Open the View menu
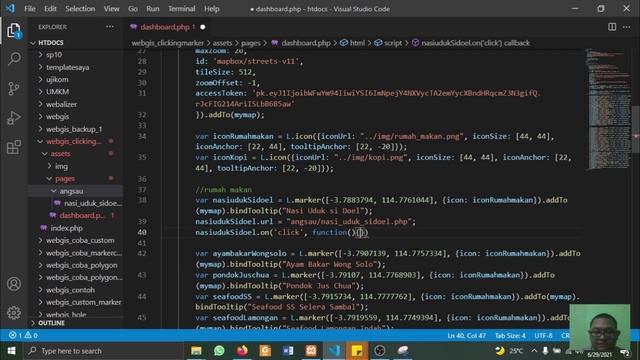Image resolution: width=640 pixels, height=360 pixels. pos(111,9)
